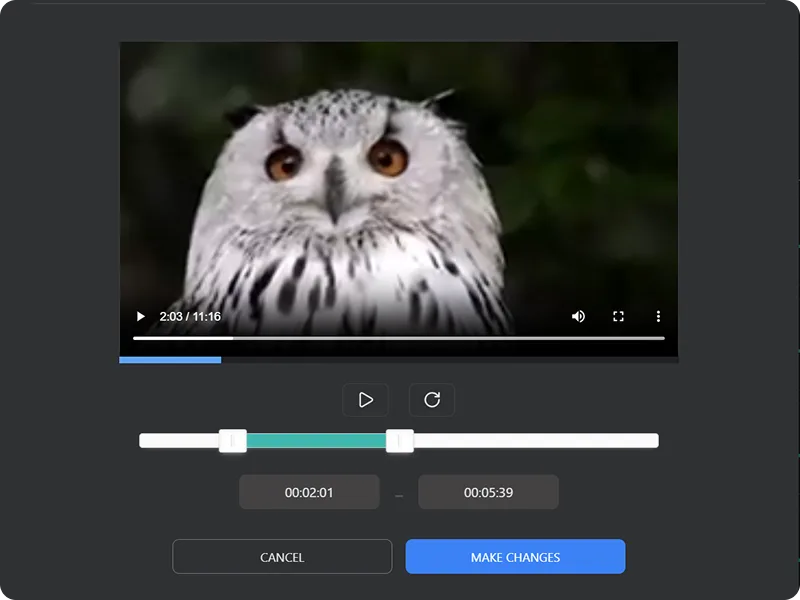Image resolution: width=800 pixels, height=600 pixels.
Task: Select the left trim handle
Action: click(232, 440)
